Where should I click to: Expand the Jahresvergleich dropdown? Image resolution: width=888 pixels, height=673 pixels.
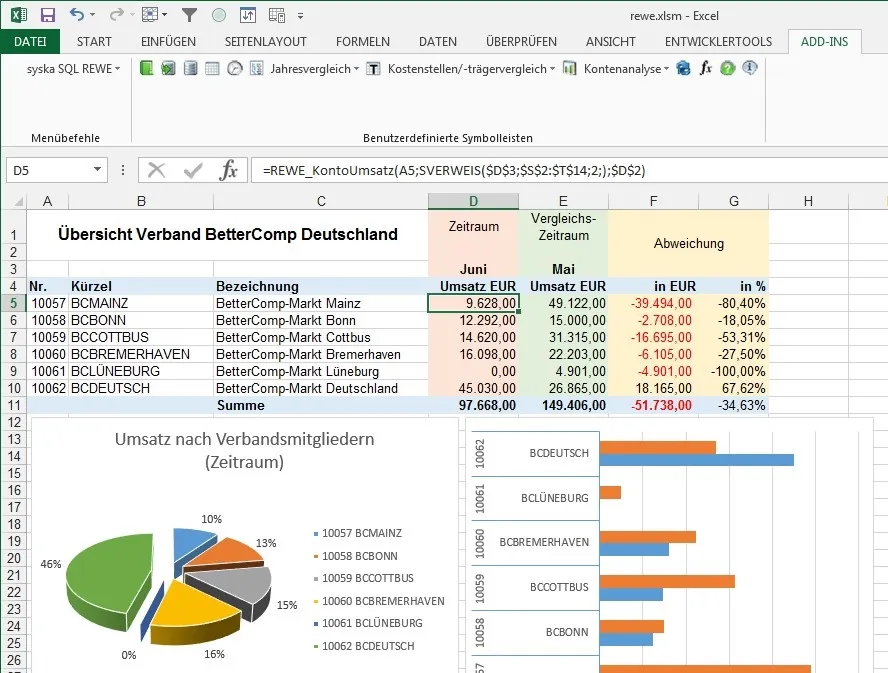pos(356,69)
